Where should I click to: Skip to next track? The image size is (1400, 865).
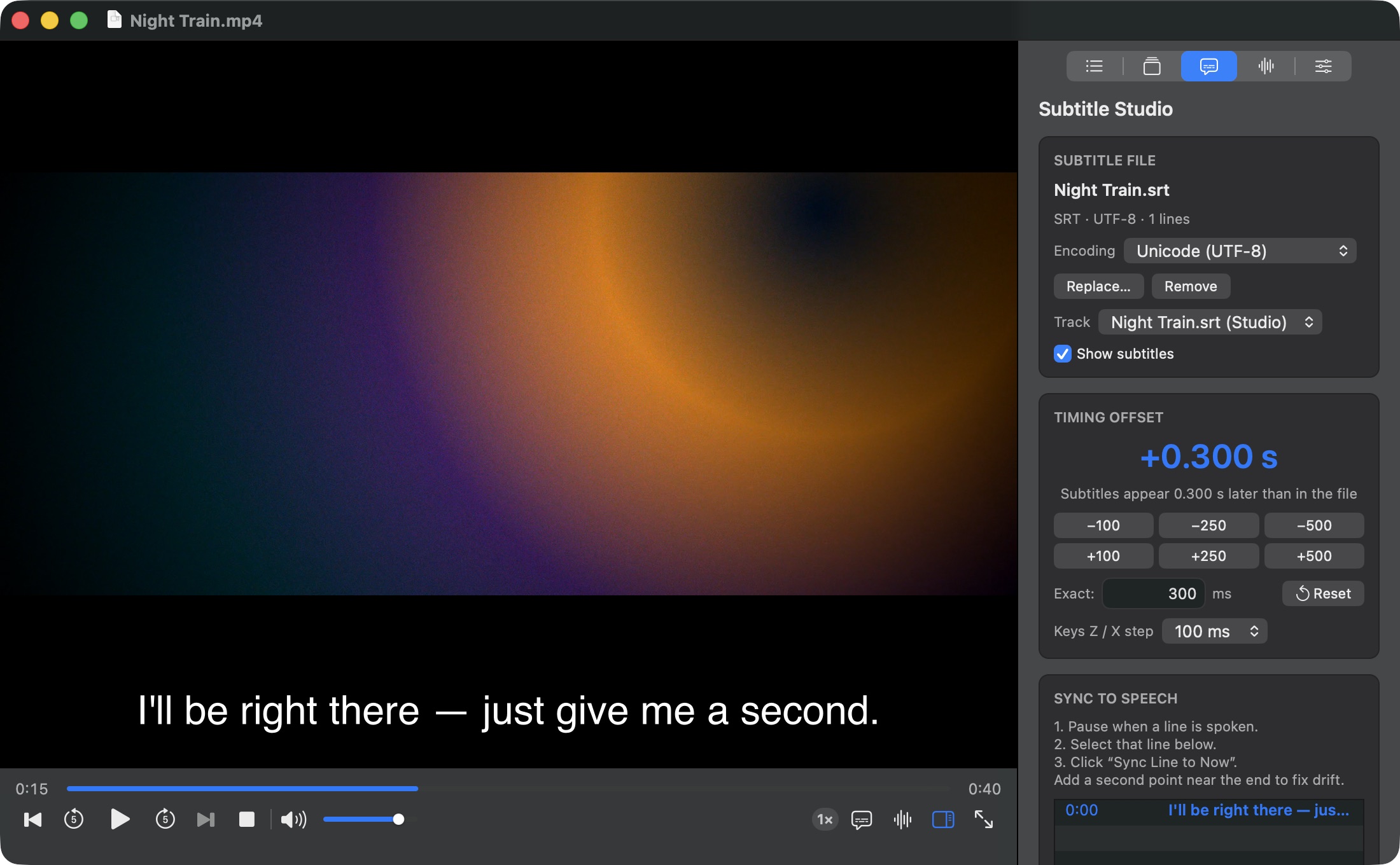pyautogui.click(x=206, y=819)
